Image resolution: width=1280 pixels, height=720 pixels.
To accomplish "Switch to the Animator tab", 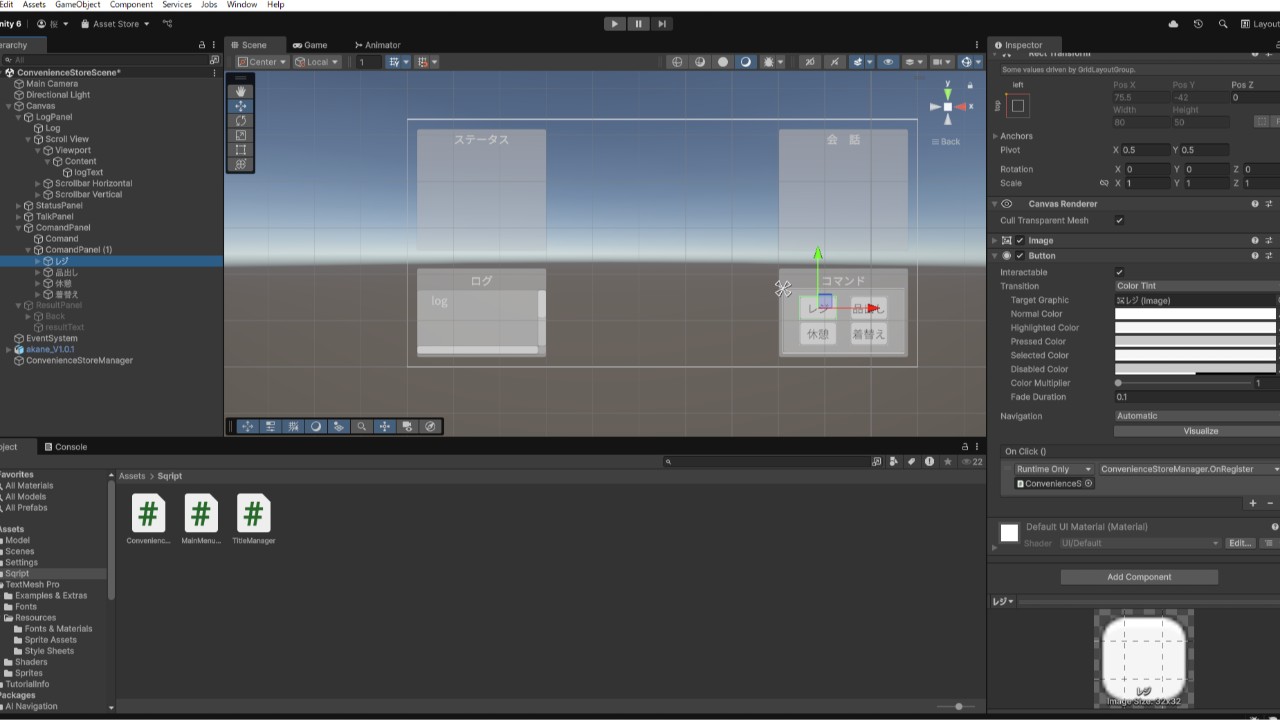I will pyautogui.click(x=378, y=45).
